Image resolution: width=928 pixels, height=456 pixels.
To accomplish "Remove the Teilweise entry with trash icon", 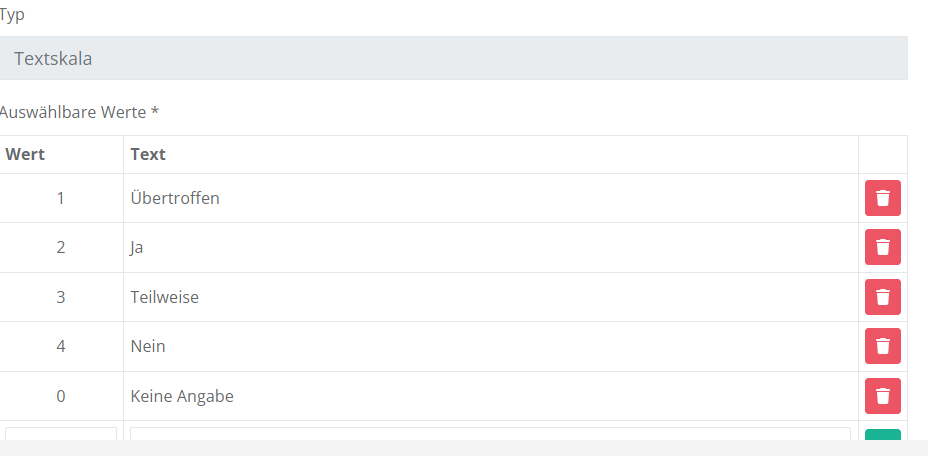I will point(882,297).
